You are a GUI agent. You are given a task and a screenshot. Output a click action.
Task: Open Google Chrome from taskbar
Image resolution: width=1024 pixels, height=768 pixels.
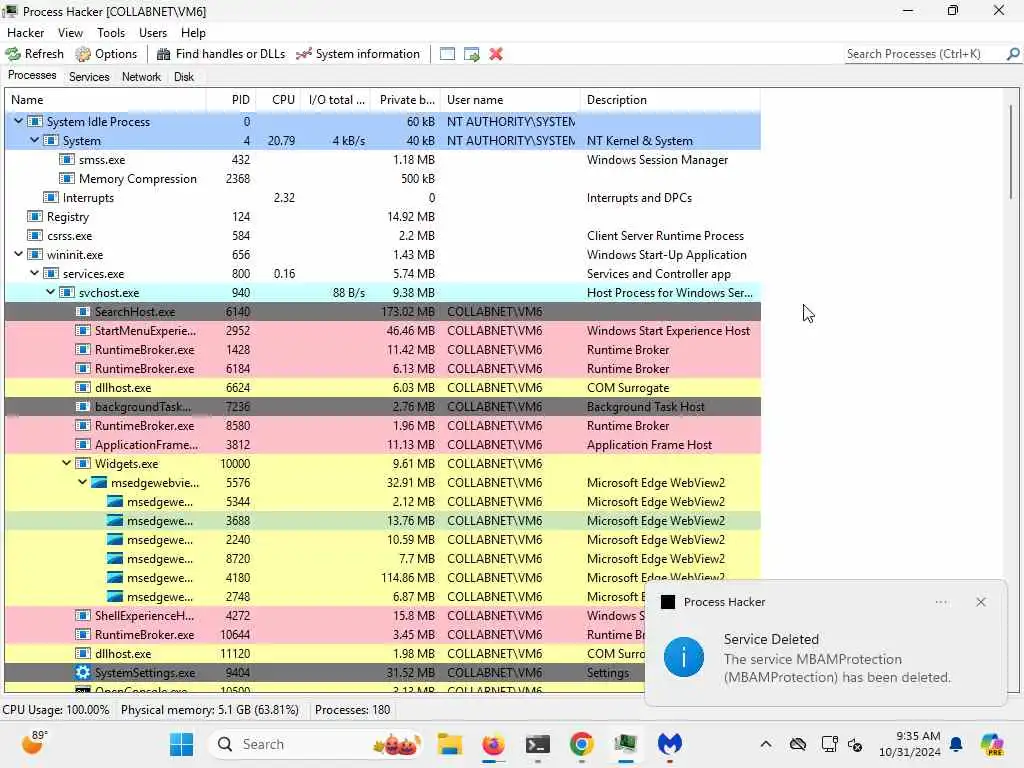(581, 744)
